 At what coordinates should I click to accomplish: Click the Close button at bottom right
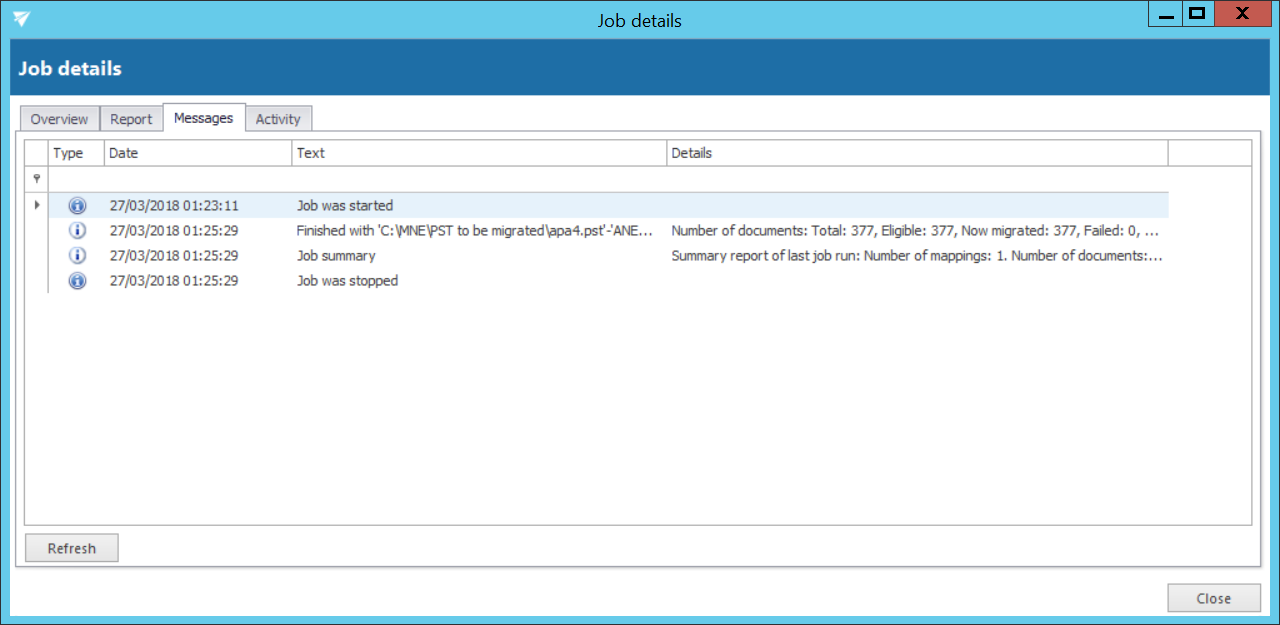(1213, 598)
